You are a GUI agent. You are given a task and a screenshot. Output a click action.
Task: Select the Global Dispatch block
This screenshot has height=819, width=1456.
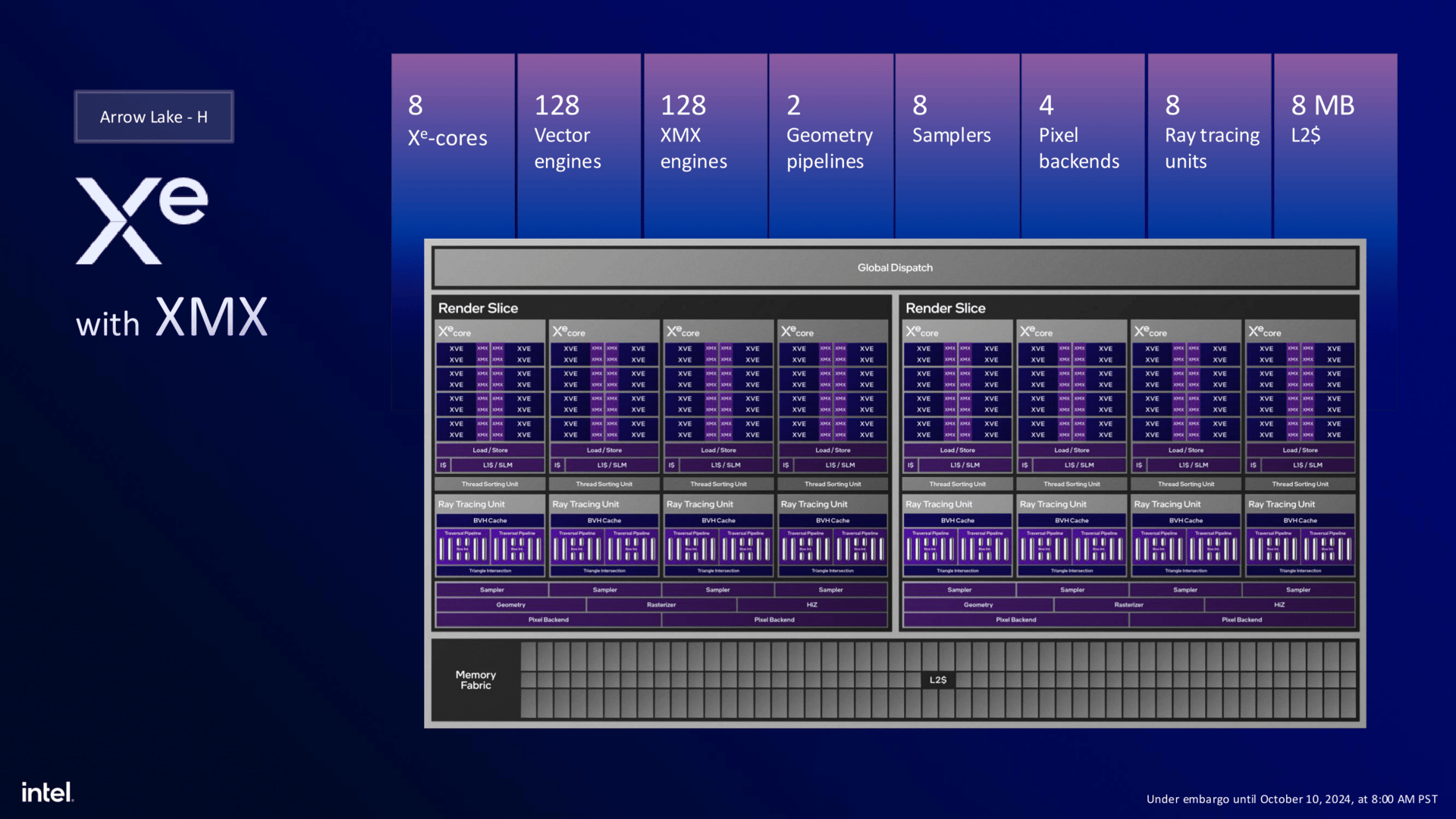(895, 267)
